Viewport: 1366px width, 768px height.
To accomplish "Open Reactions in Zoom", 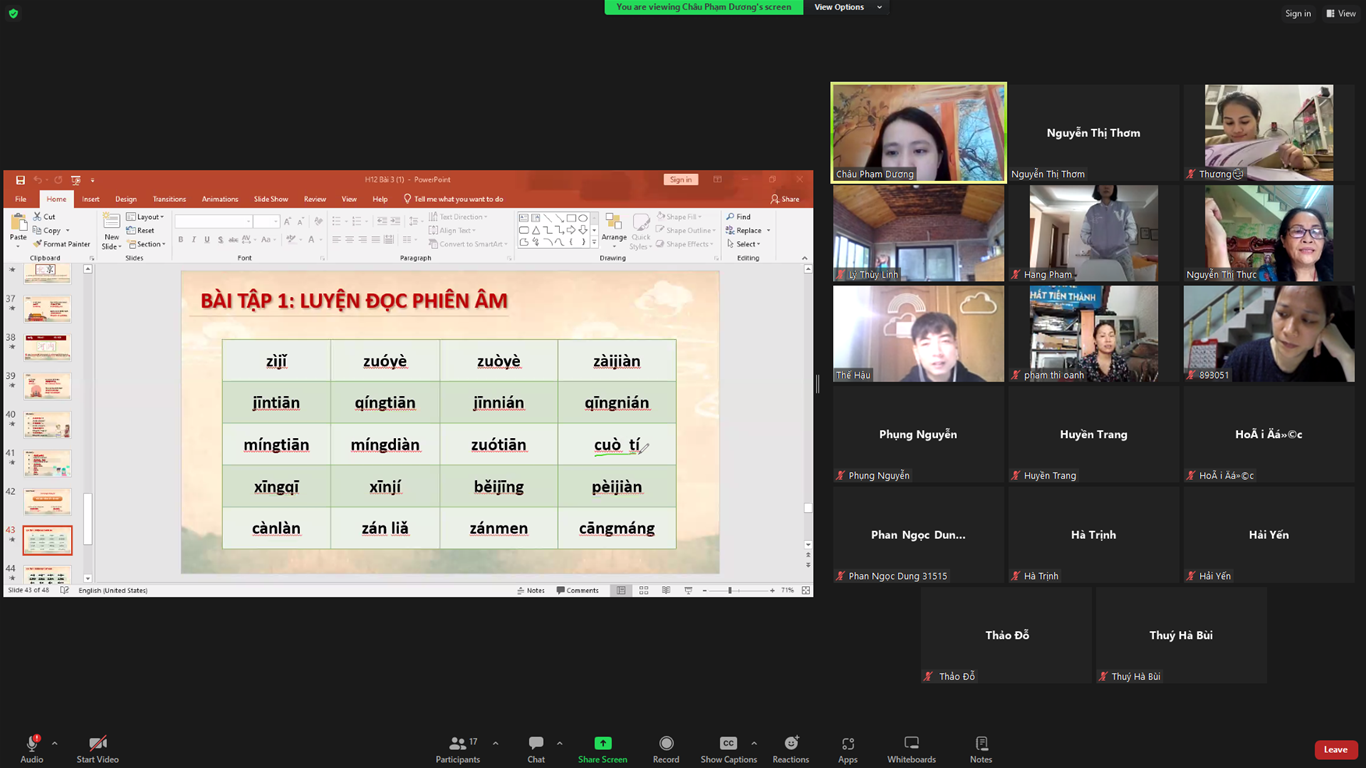I will click(791, 749).
